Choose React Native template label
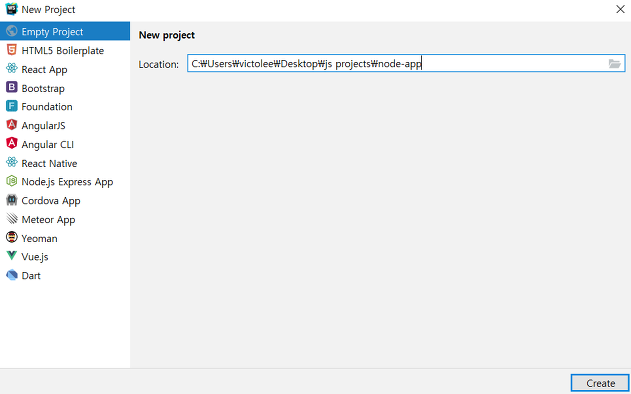This screenshot has width=631, height=394. tap(49, 163)
